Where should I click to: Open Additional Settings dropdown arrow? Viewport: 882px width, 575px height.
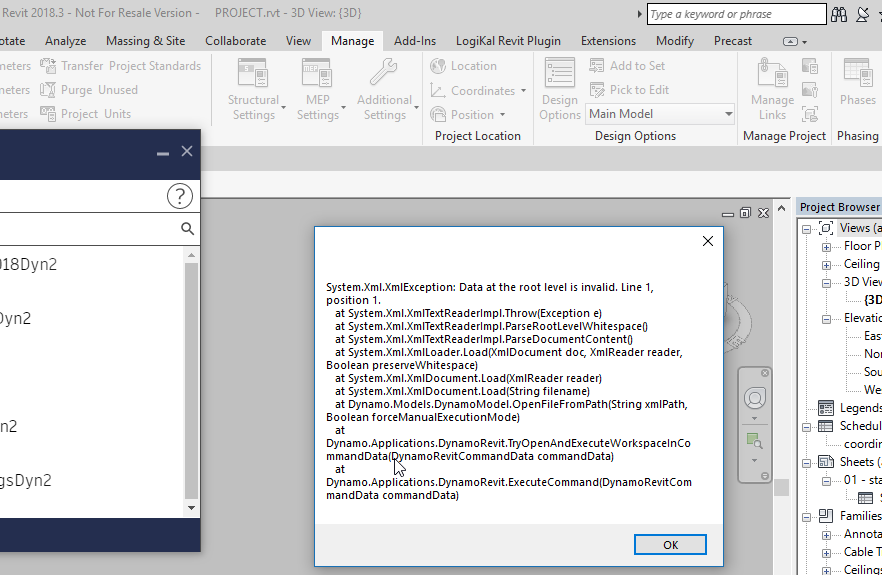[x=416, y=107]
